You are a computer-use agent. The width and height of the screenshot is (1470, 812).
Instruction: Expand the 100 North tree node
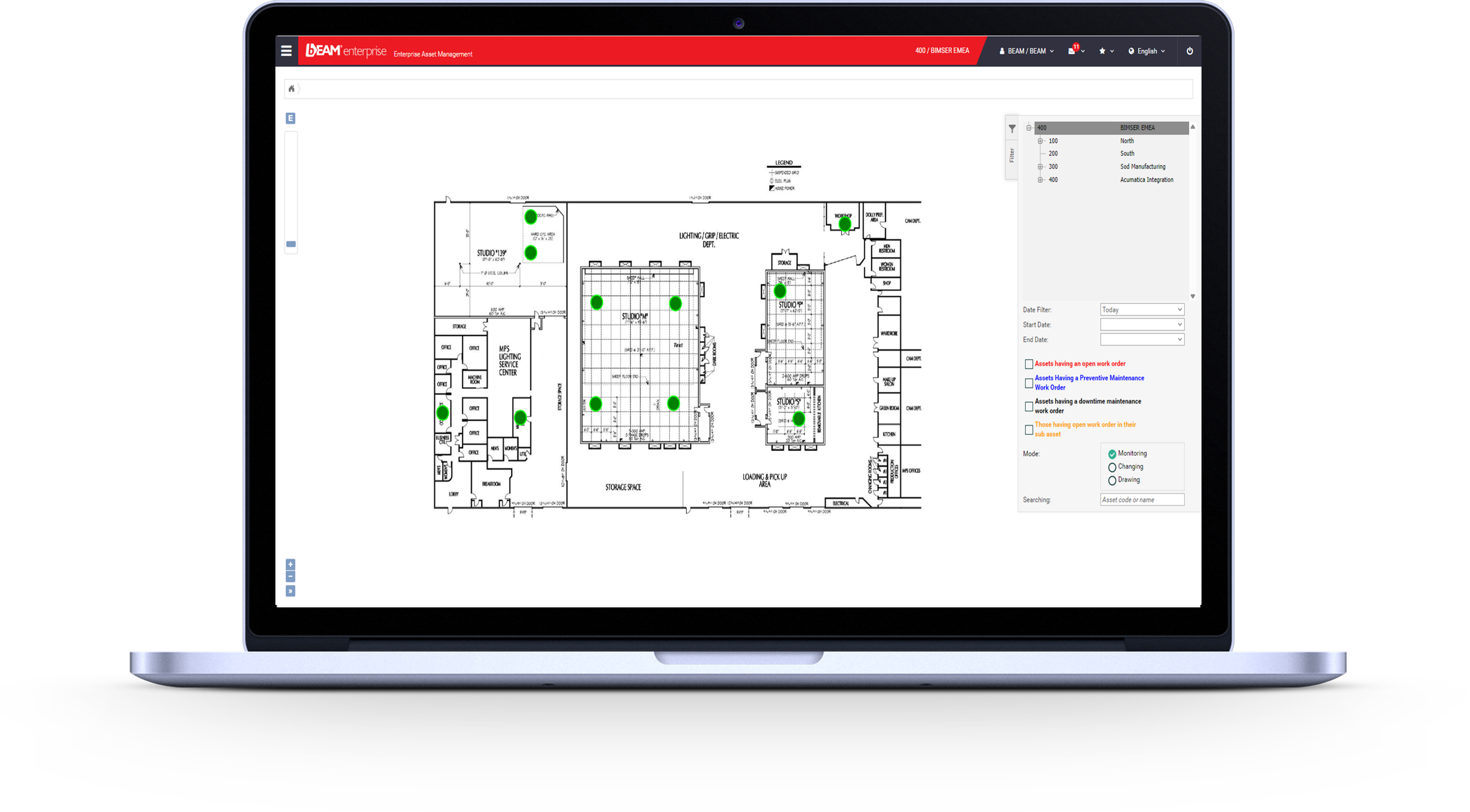[x=1040, y=141]
